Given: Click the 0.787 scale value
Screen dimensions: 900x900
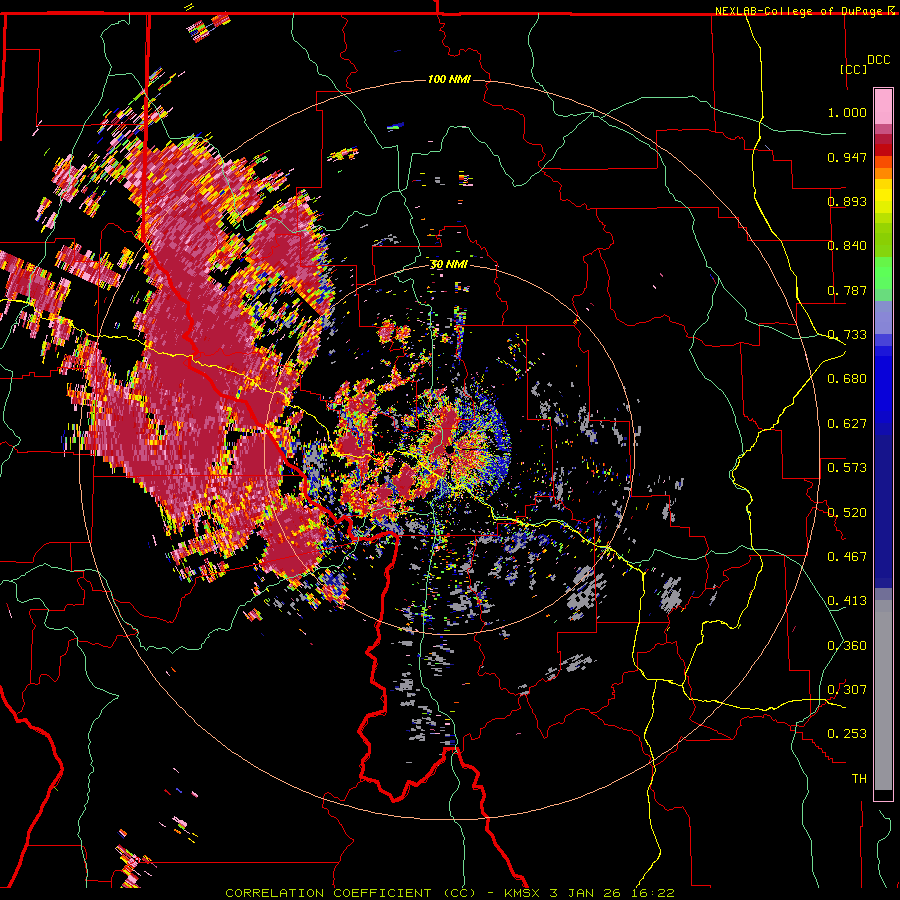Looking at the screenshot, I should pos(847,290).
